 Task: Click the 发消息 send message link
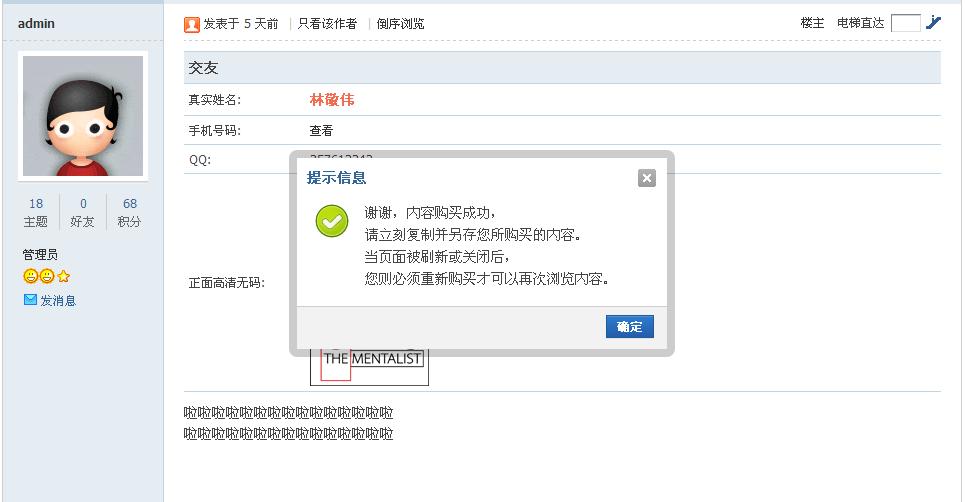click(58, 300)
